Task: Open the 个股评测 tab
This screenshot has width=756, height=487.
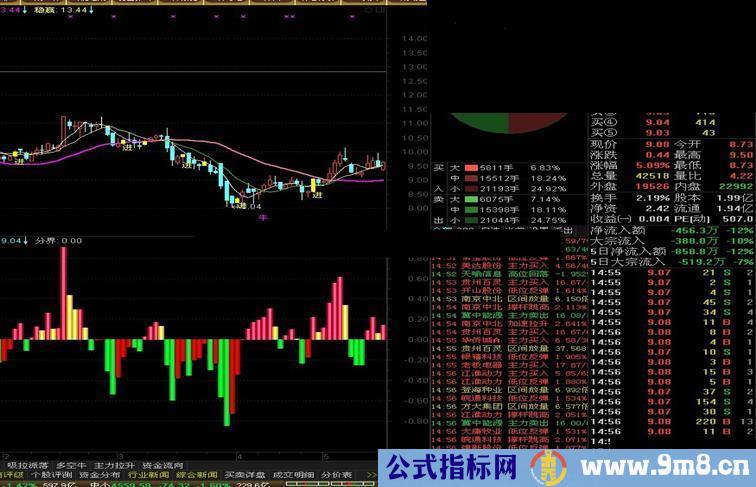Action: coord(52,475)
